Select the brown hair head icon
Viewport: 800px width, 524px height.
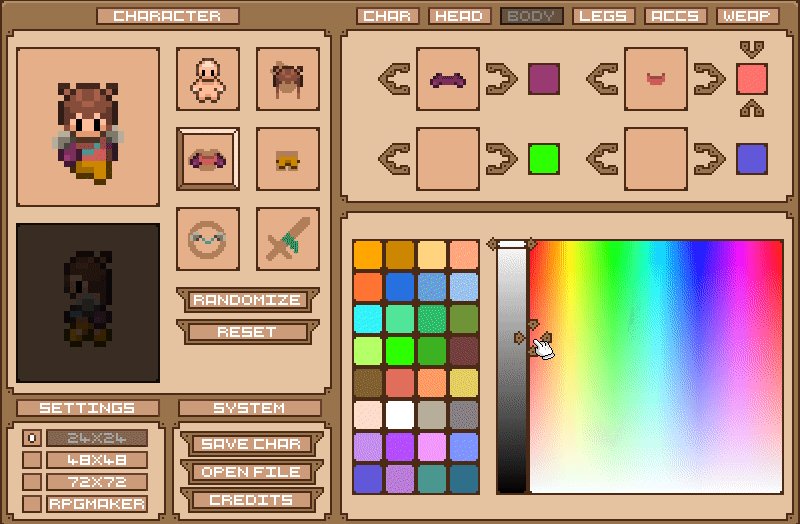pos(288,79)
